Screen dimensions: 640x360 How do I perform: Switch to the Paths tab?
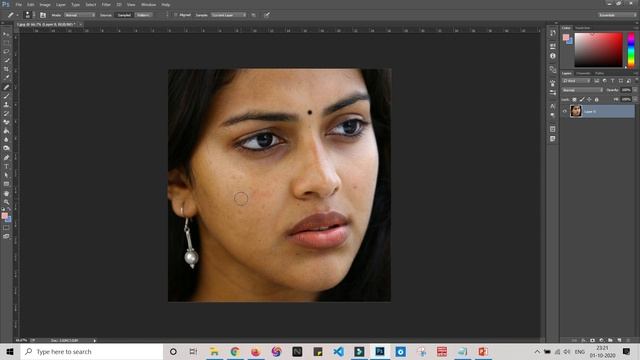pos(599,73)
